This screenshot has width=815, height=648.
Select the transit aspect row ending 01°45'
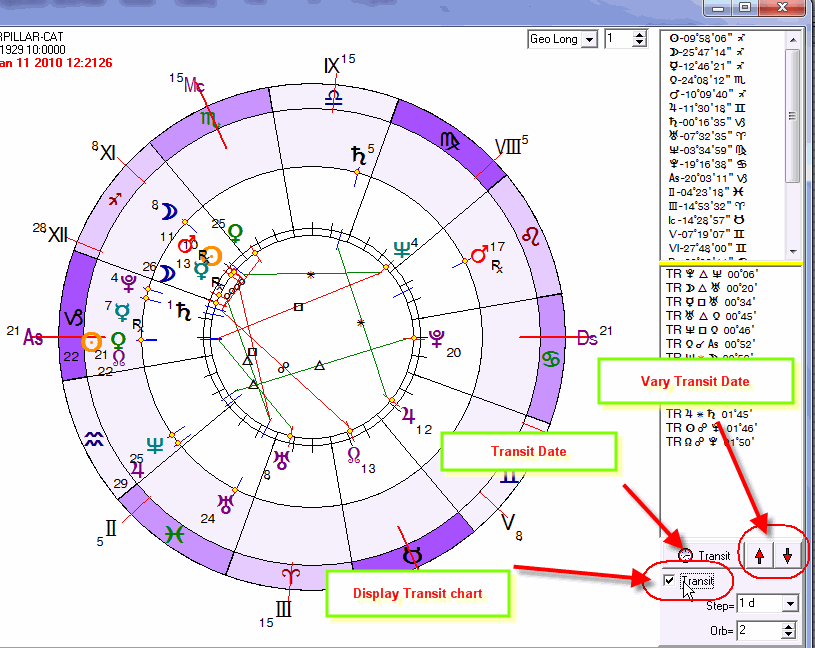click(x=712, y=411)
